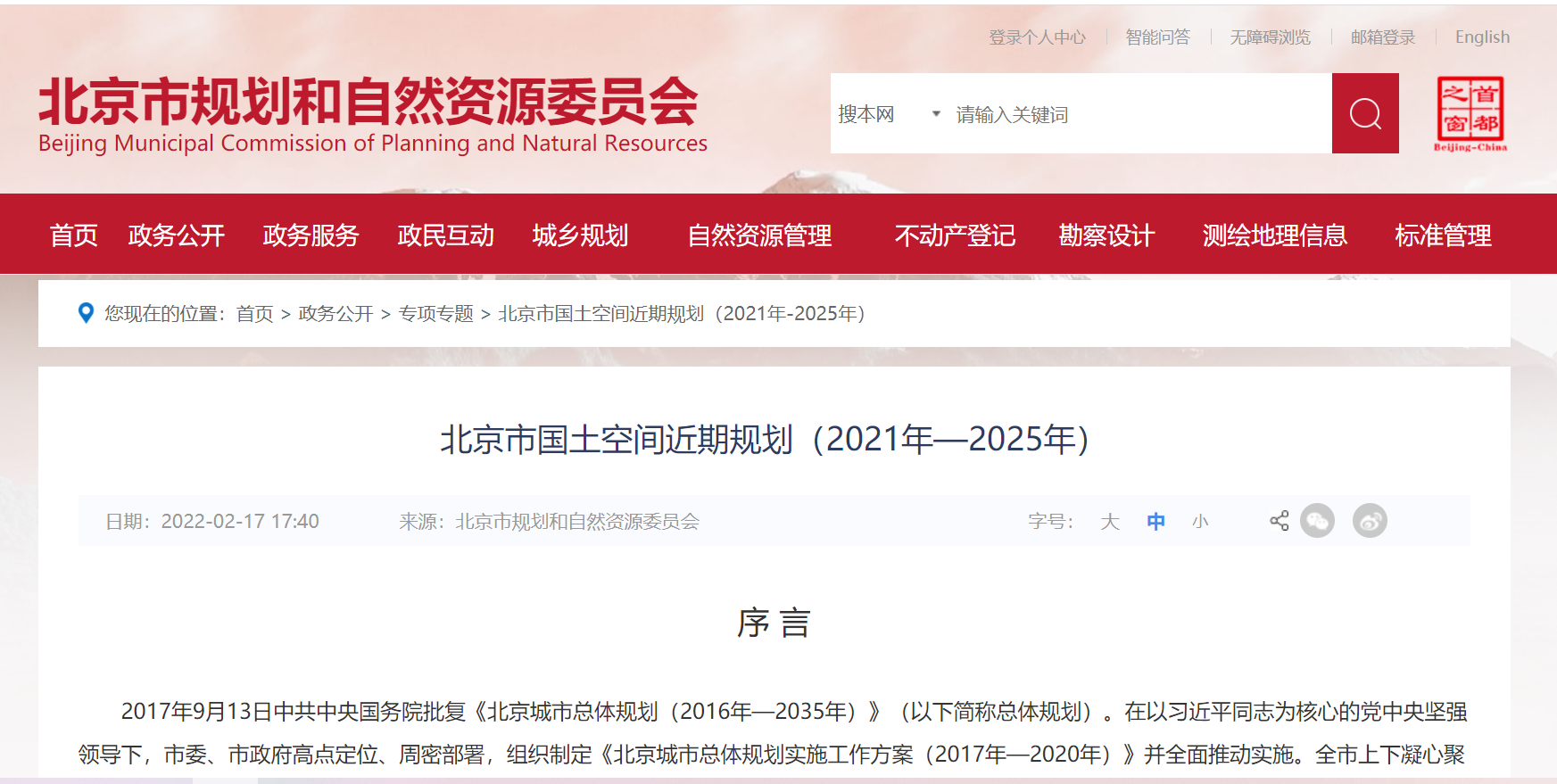Select medium font size 中
The image size is (1557, 784).
pyautogui.click(x=1155, y=522)
